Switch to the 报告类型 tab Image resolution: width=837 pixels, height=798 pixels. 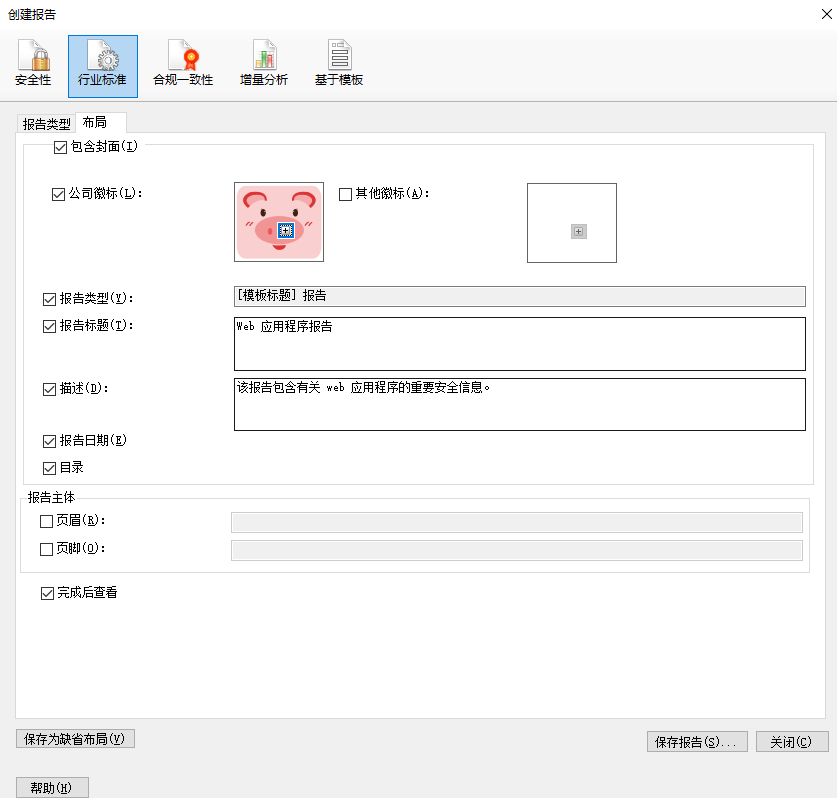click(x=46, y=124)
